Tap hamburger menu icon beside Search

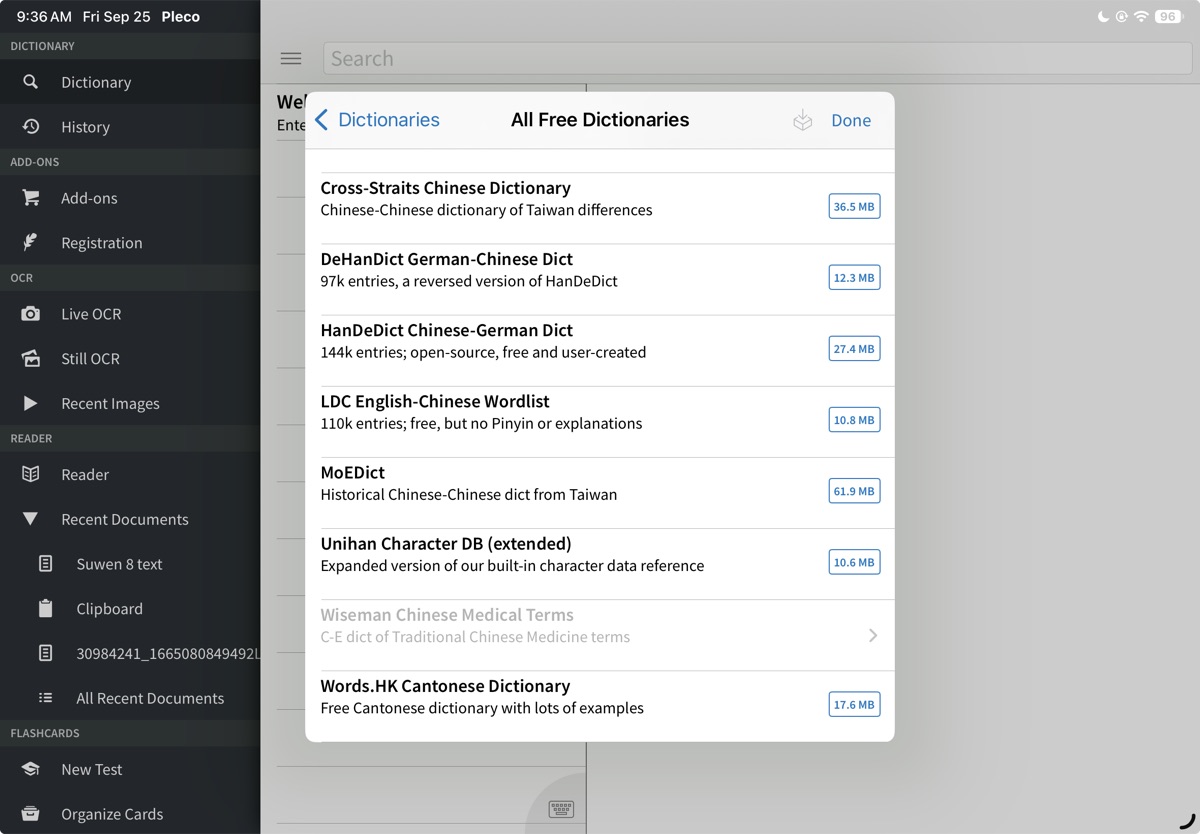pyautogui.click(x=291, y=58)
